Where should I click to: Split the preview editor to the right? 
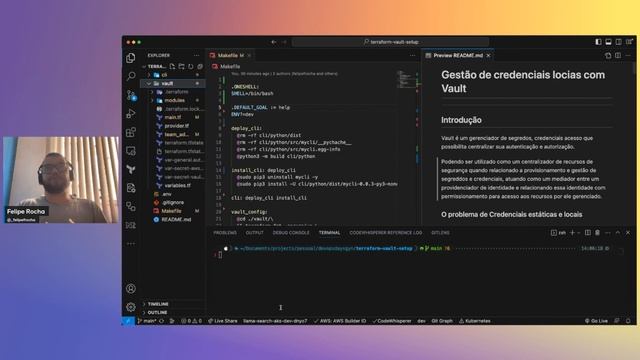click(x=618, y=56)
